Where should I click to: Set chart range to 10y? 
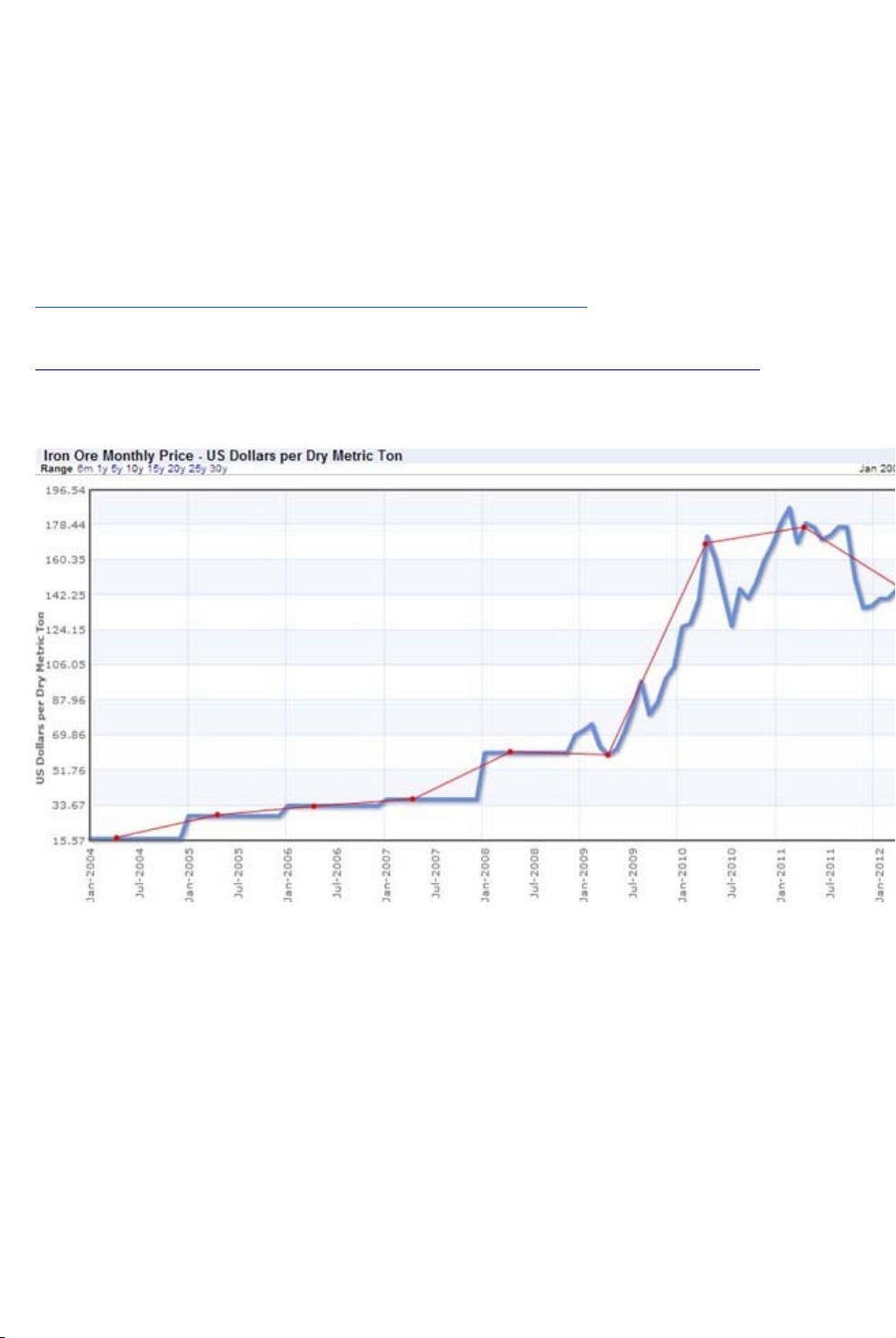point(134,469)
